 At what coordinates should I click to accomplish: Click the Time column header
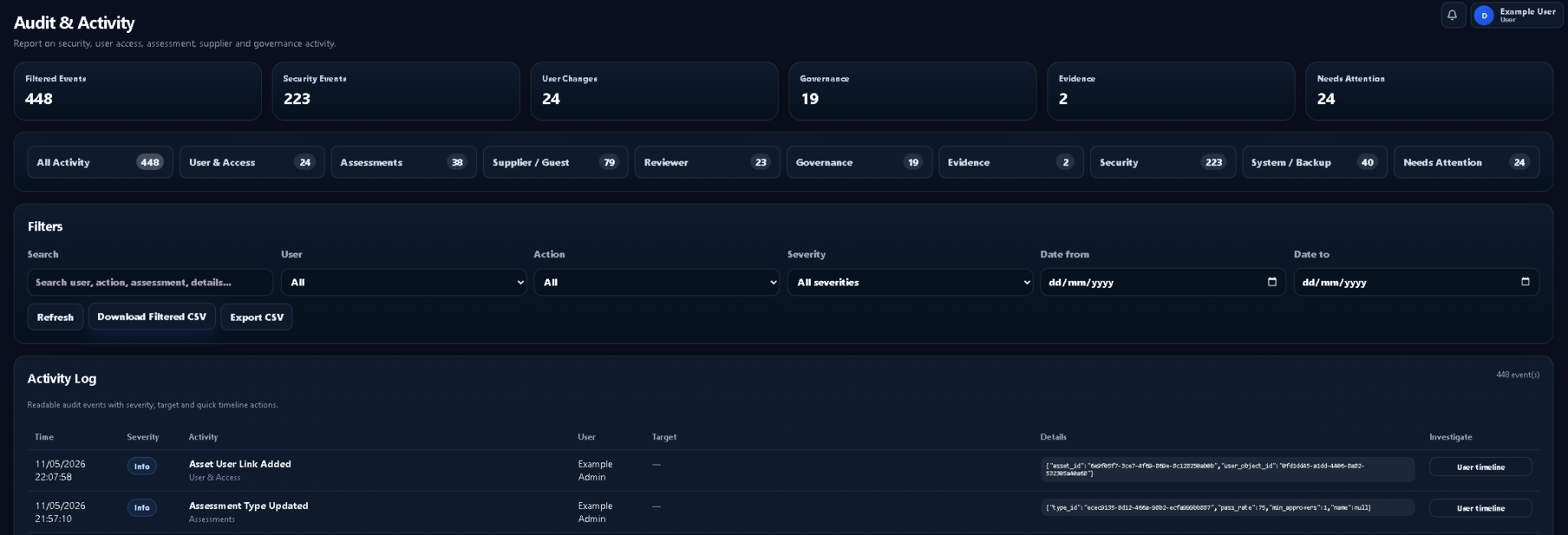(x=44, y=437)
